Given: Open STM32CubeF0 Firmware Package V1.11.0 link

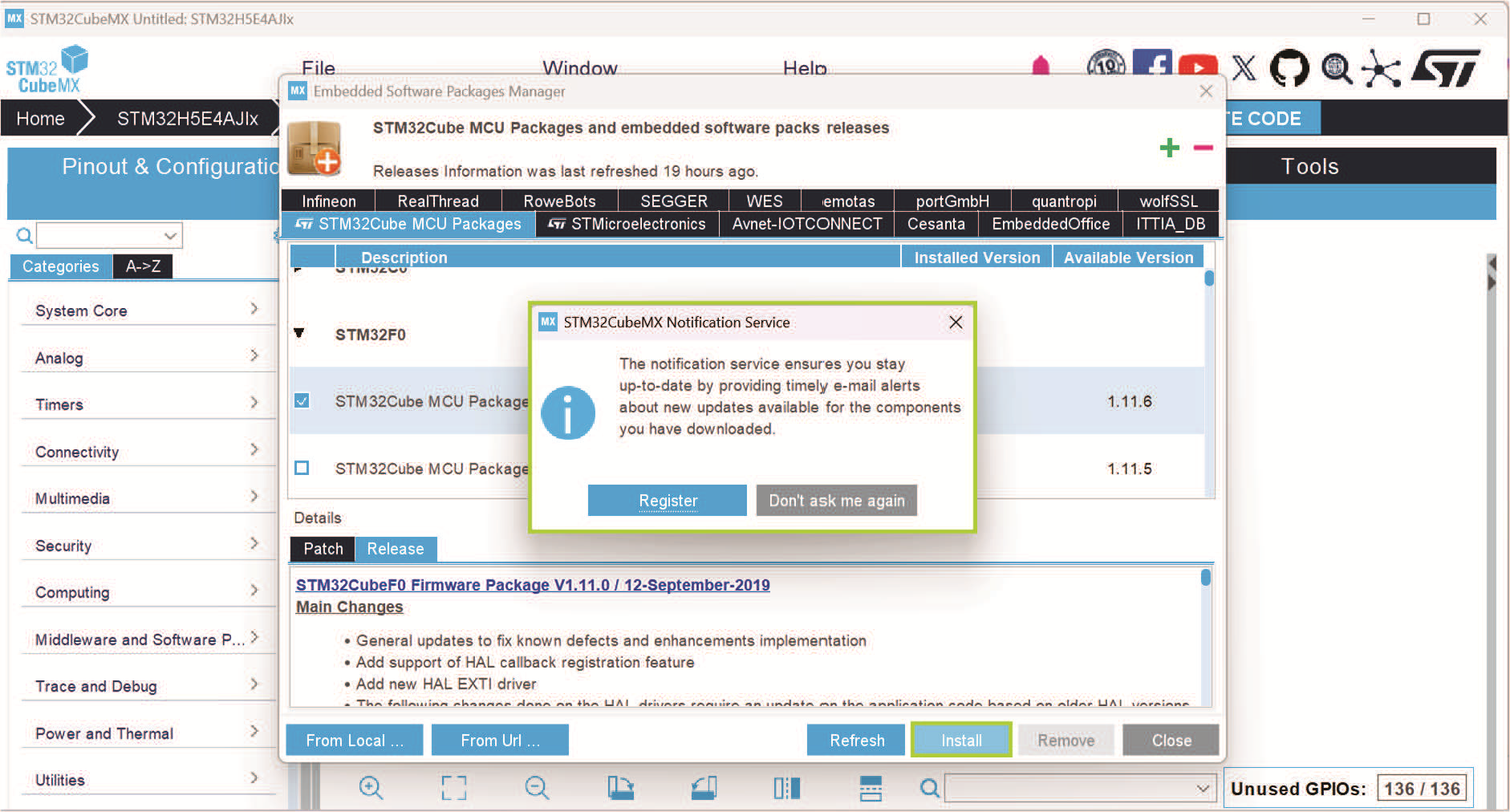Looking at the screenshot, I should (x=533, y=585).
